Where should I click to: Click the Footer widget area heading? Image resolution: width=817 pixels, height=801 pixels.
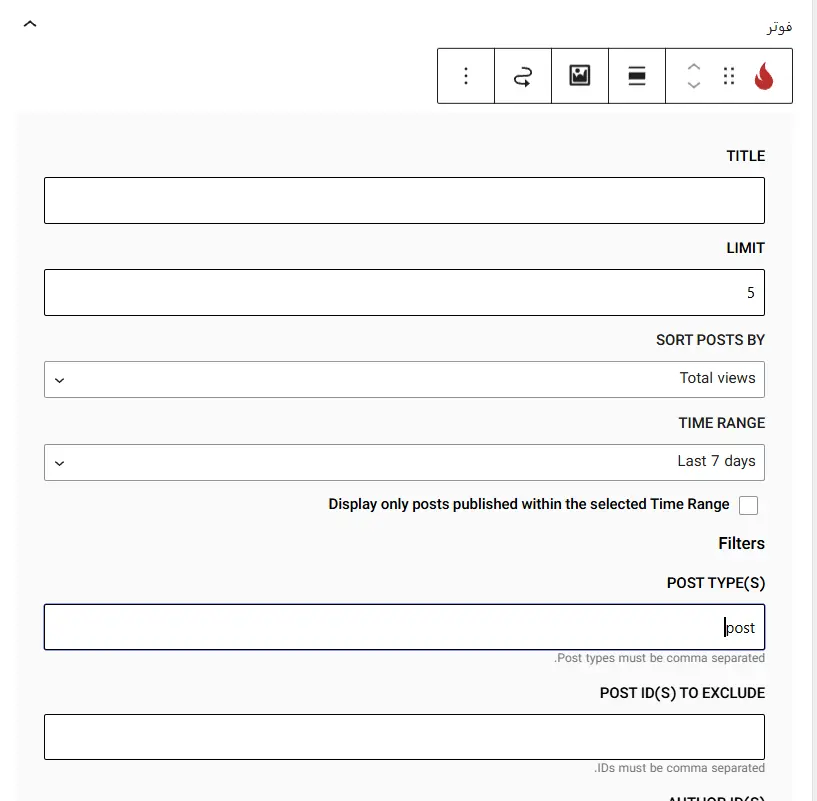(779, 27)
